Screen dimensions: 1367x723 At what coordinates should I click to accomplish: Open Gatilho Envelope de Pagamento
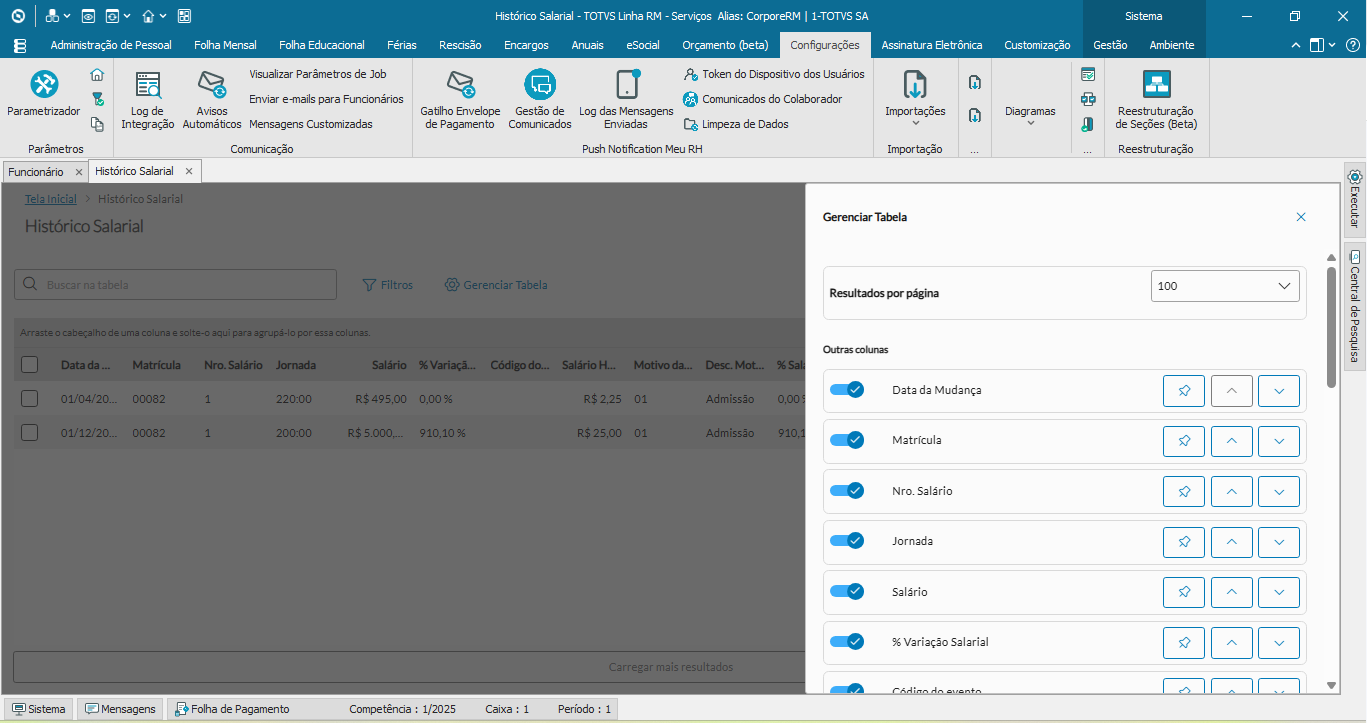point(460,101)
